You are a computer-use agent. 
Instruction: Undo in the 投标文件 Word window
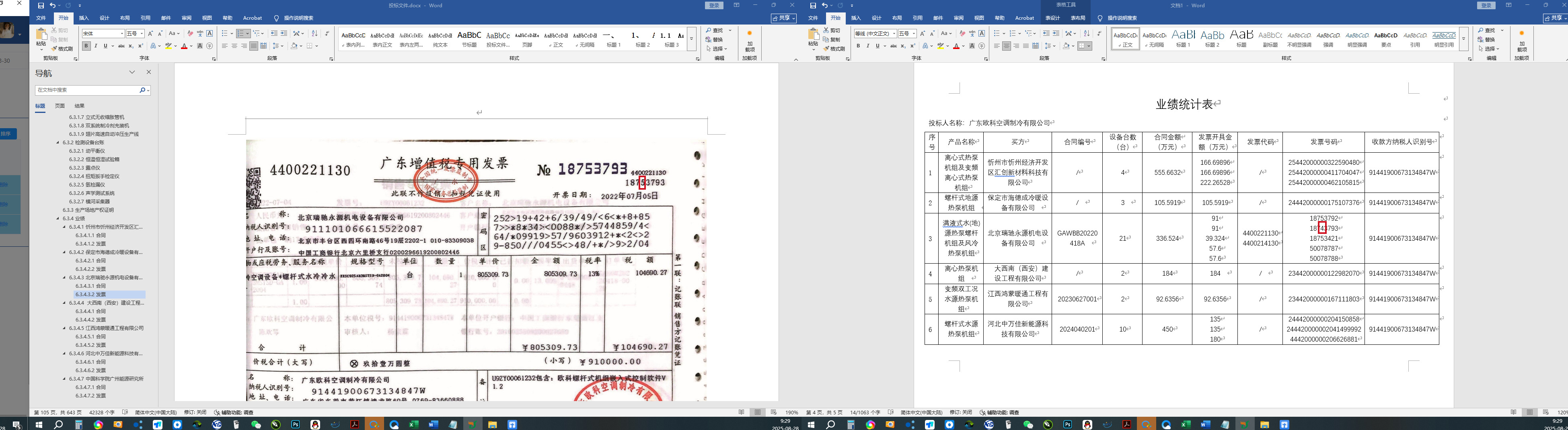click(52, 6)
